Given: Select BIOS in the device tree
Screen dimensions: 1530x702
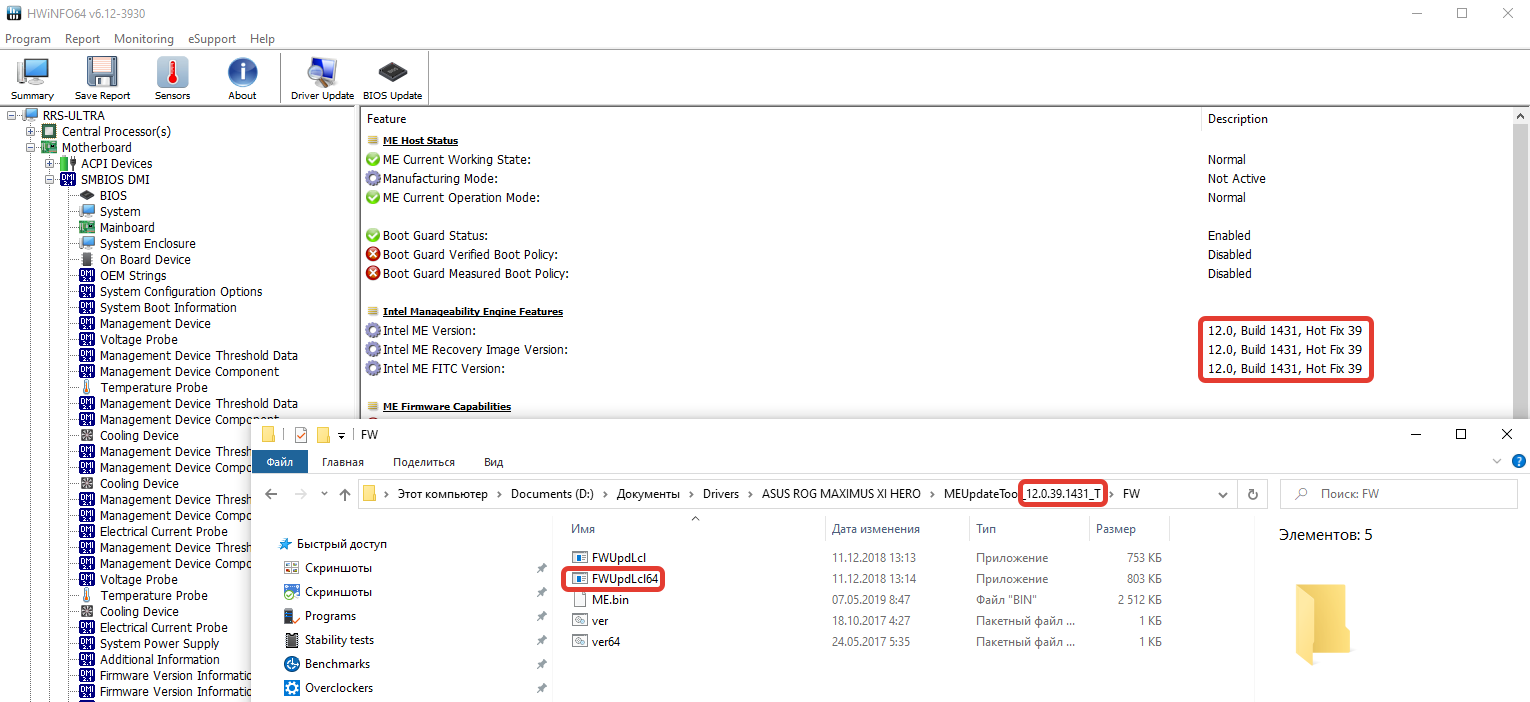Looking at the screenshot, I should pos(113,196).
